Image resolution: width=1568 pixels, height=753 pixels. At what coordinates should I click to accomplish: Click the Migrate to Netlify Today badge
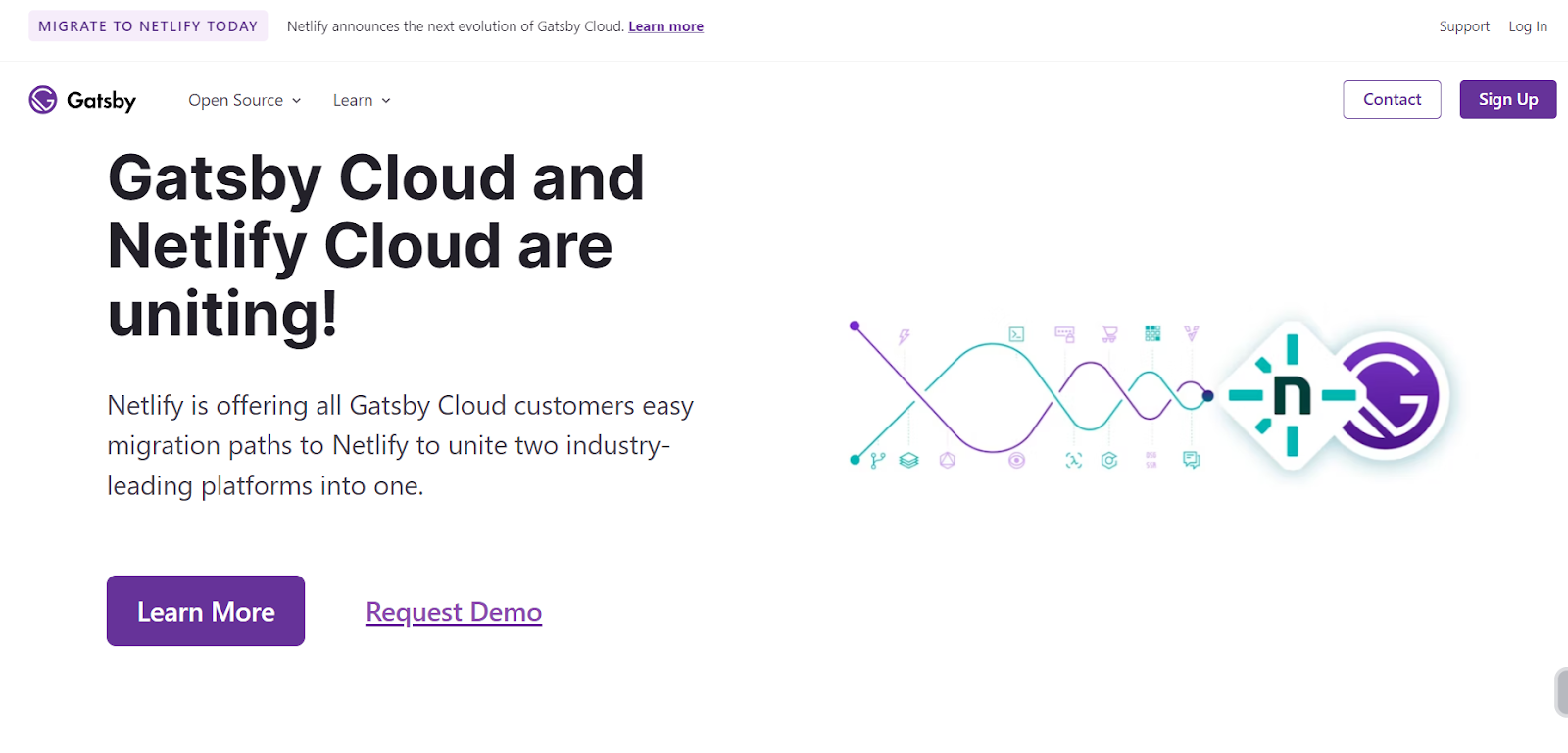coord(148,26)
